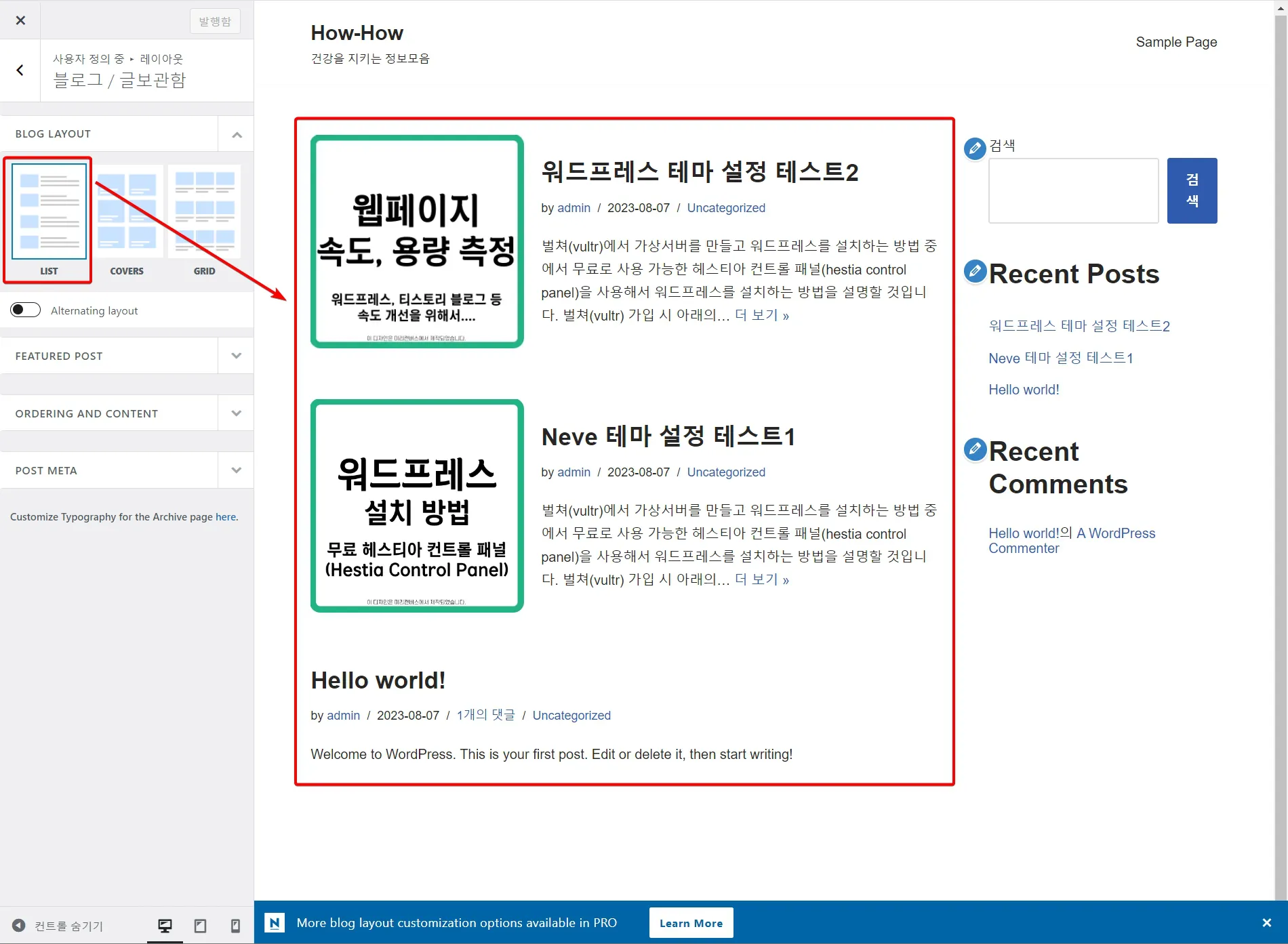This screenshot has width=1288, height=944.
Task: Click the How-How site title
Action: [357, 33]
